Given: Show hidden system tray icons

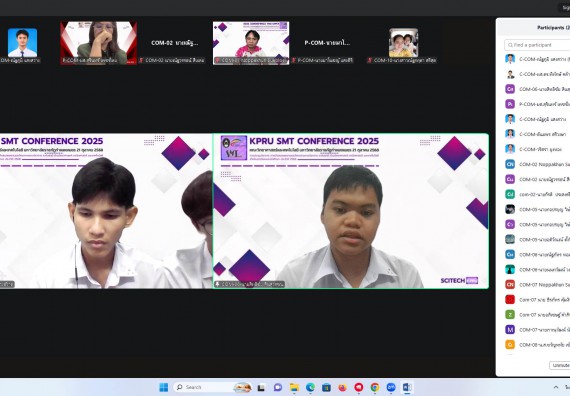Looking at the screenshot, I should click(556, 388).
